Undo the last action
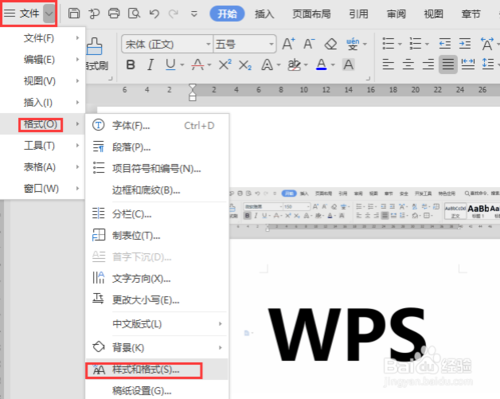500x399 pixels. 154,13
